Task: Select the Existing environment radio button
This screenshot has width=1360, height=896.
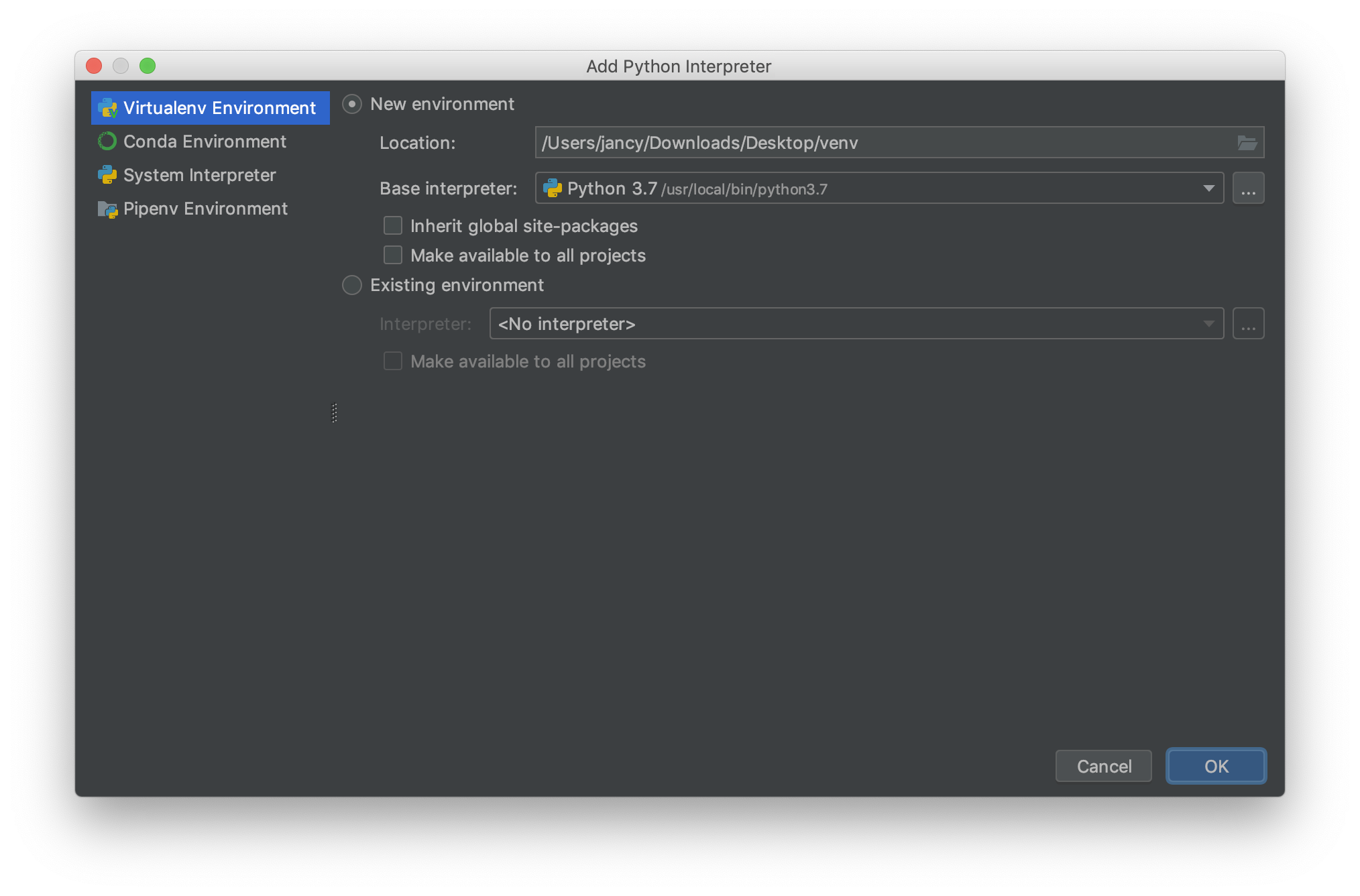Action: point(352,285)
